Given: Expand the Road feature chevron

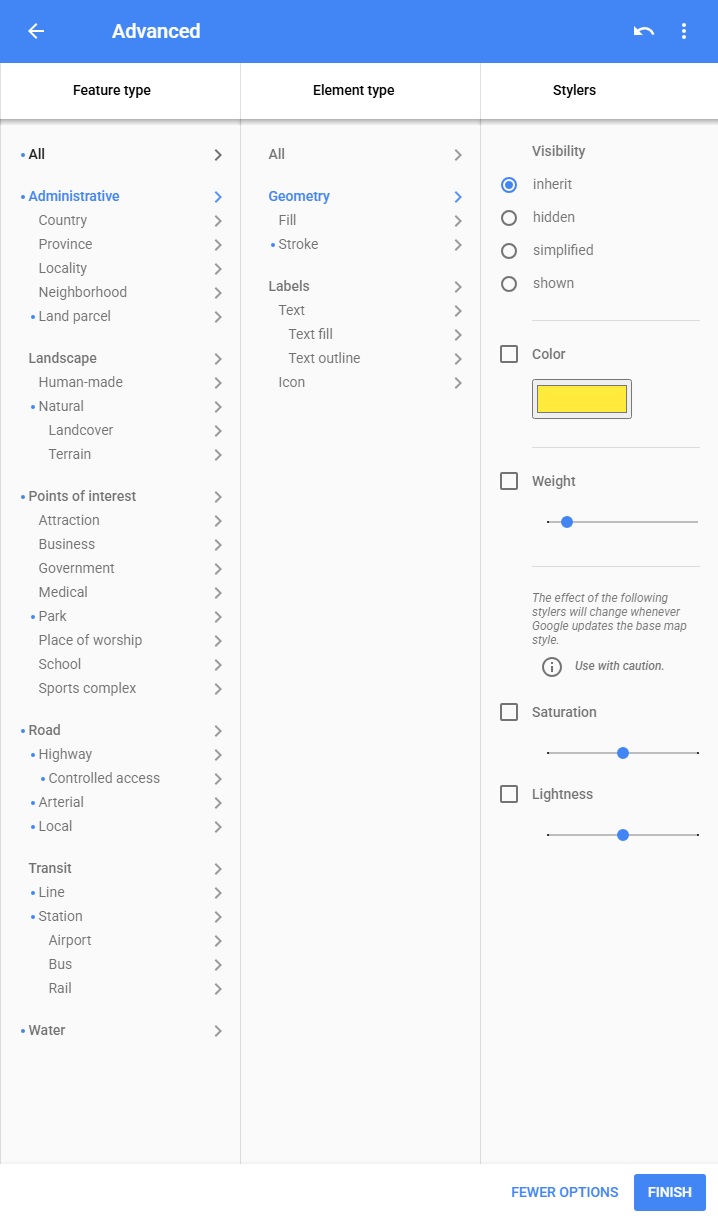Looking at the screenshot, I should coord(217,731).
